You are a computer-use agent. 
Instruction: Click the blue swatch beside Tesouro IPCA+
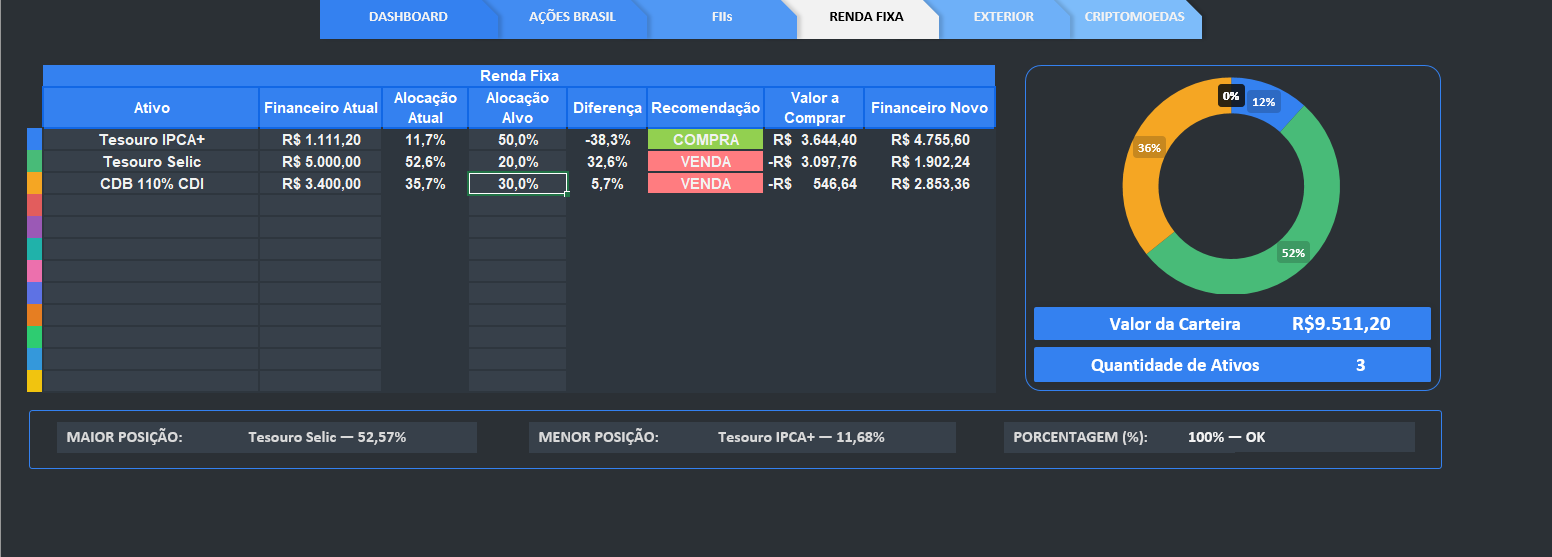(34, 139)
